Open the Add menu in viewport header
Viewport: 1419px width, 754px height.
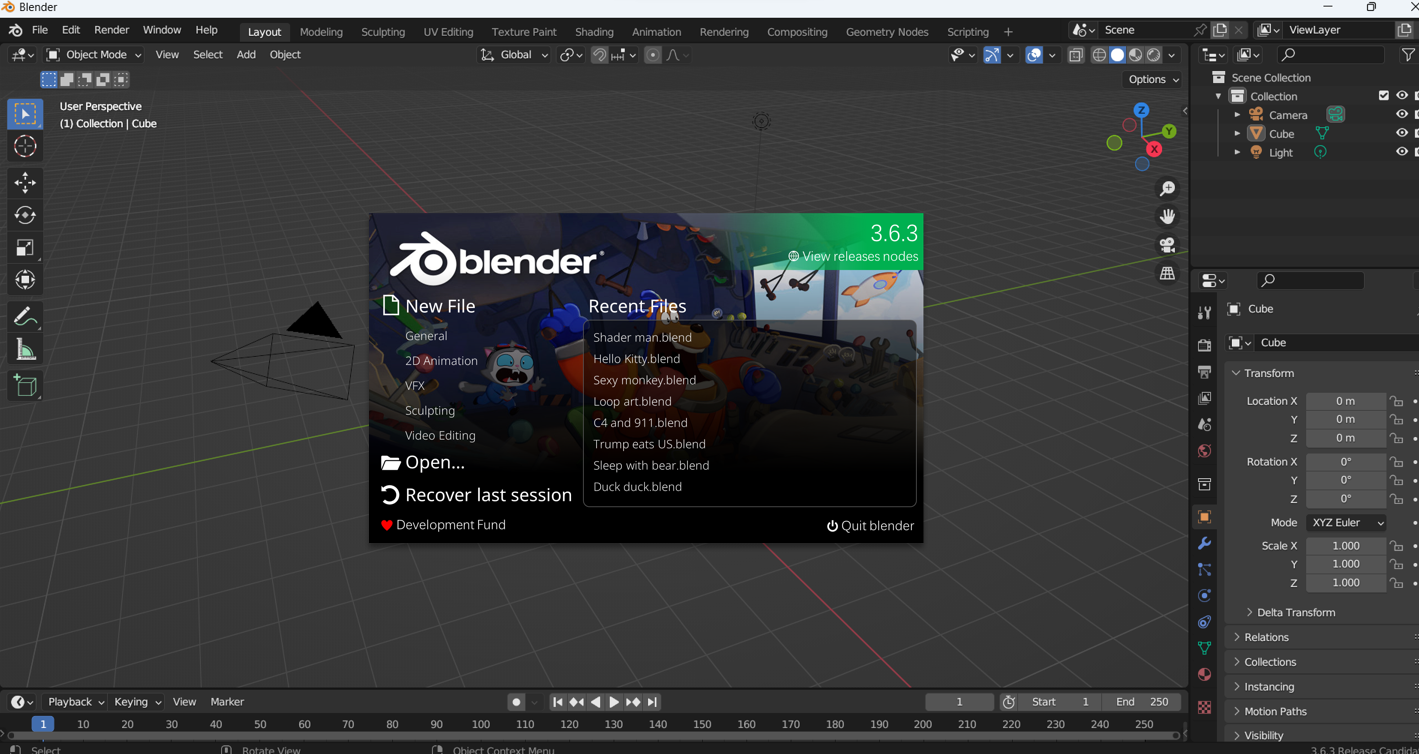point(246,55)
